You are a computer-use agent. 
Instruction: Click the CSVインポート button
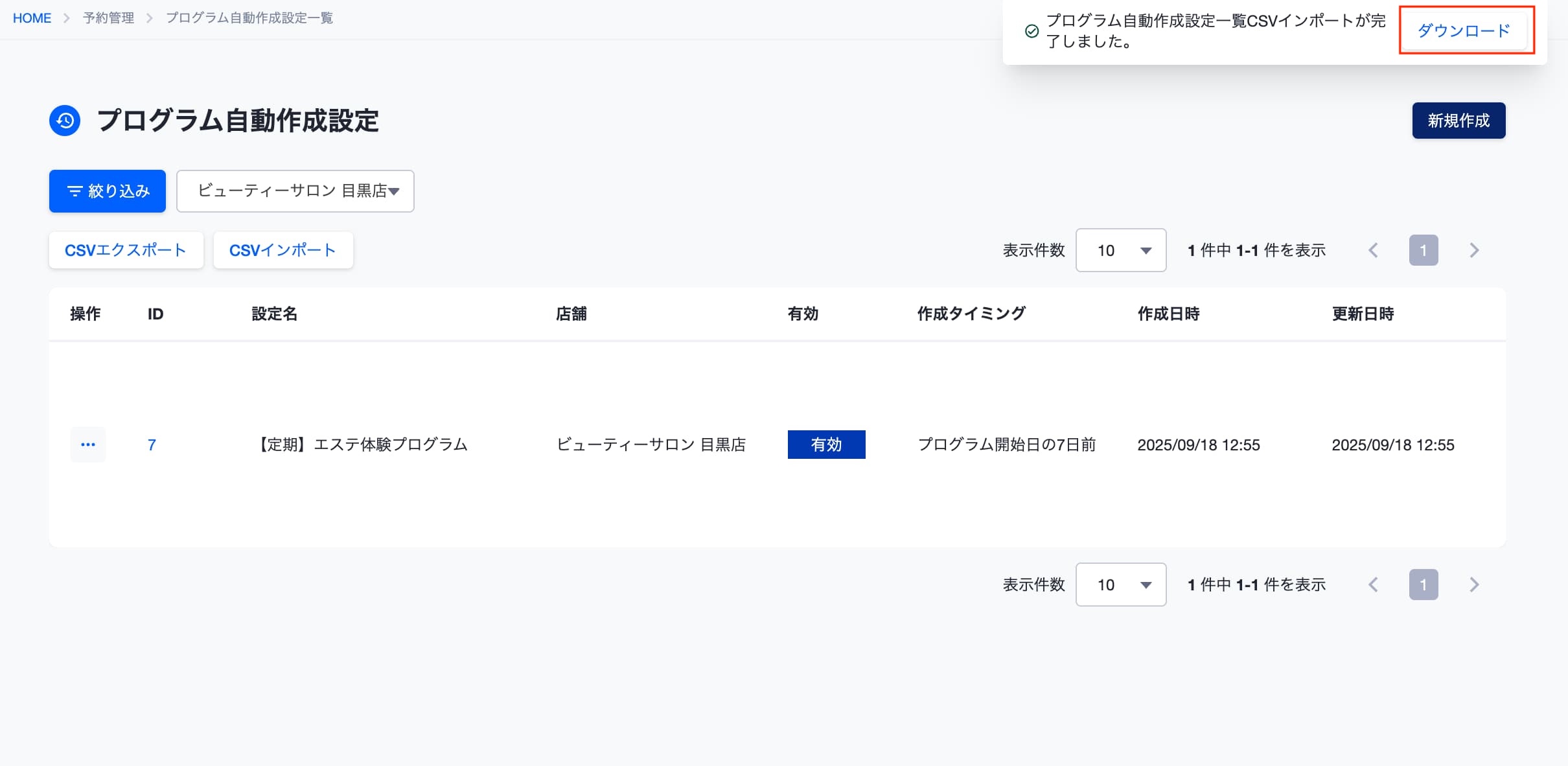[x=283, y=250]
